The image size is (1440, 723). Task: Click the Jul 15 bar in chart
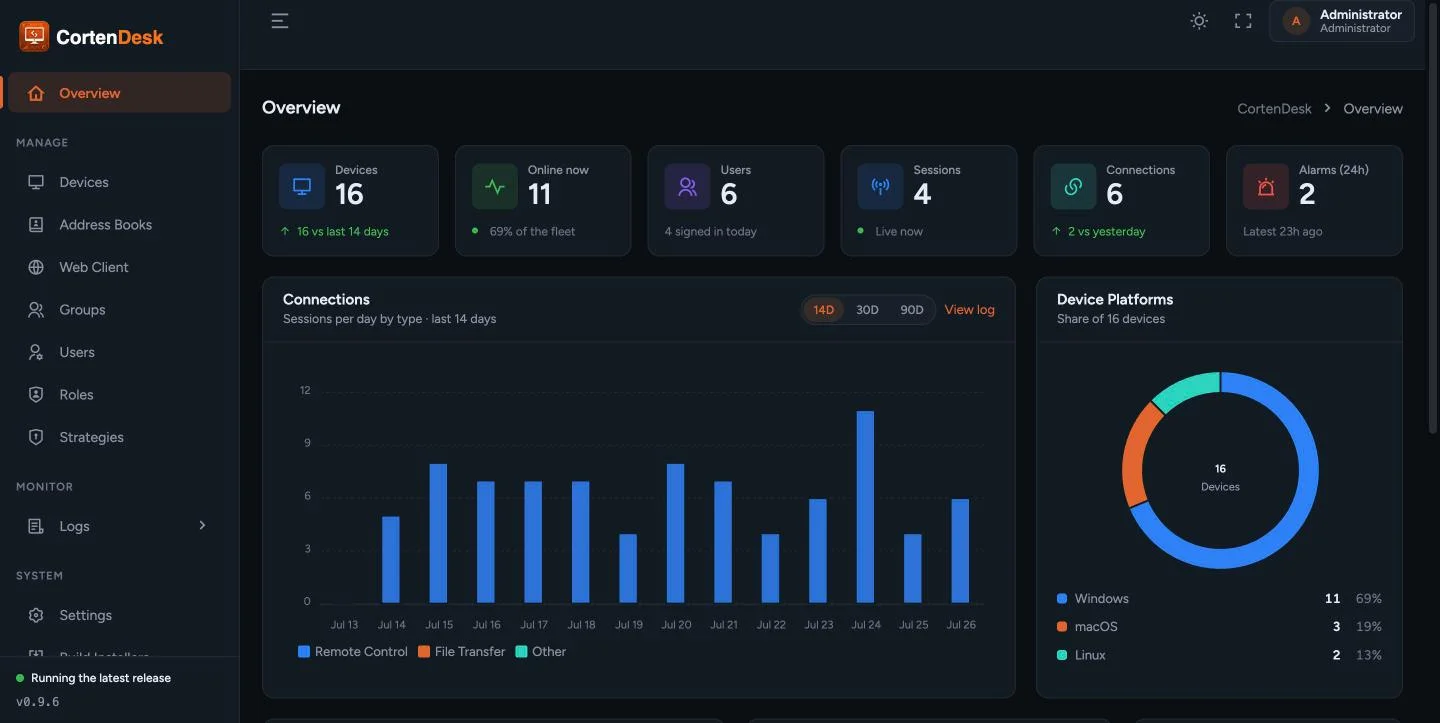(x=438, y=534)
